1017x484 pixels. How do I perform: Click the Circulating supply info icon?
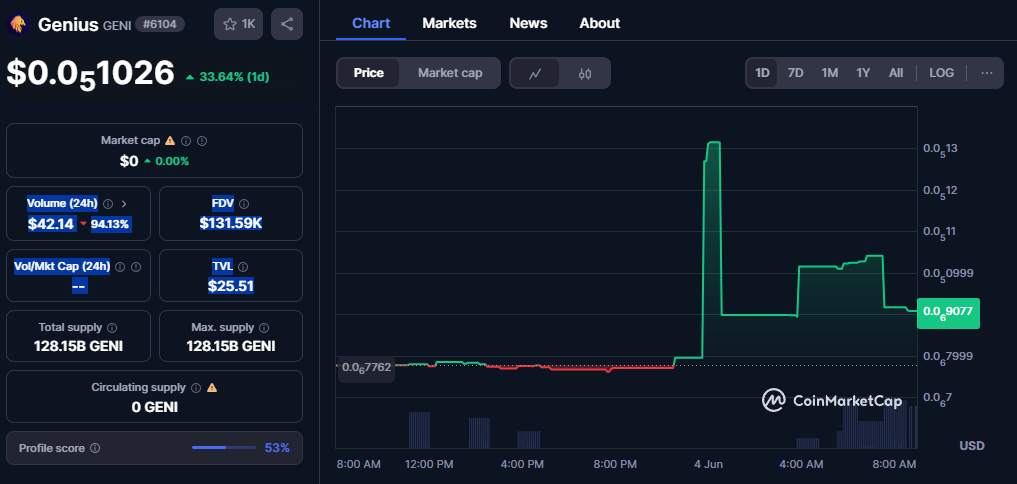(196, 387)
